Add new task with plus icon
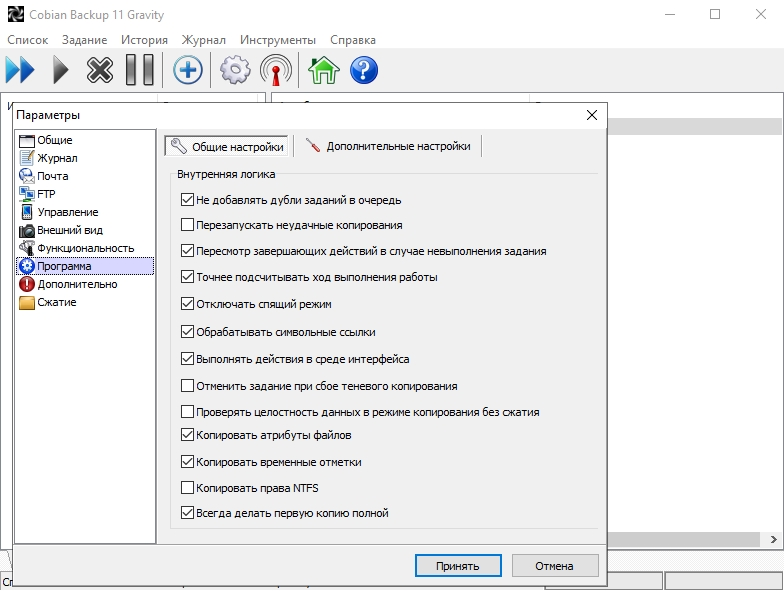784x591 pixels. pos(188,70)
